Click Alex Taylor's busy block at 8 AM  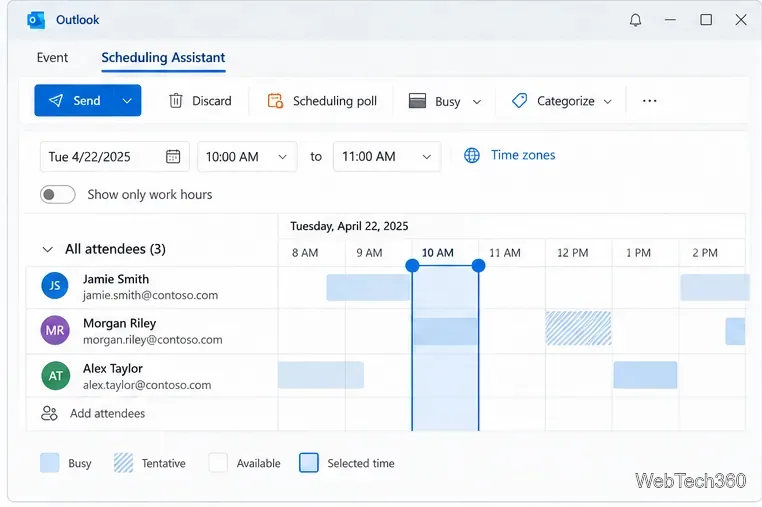(321, 375)
